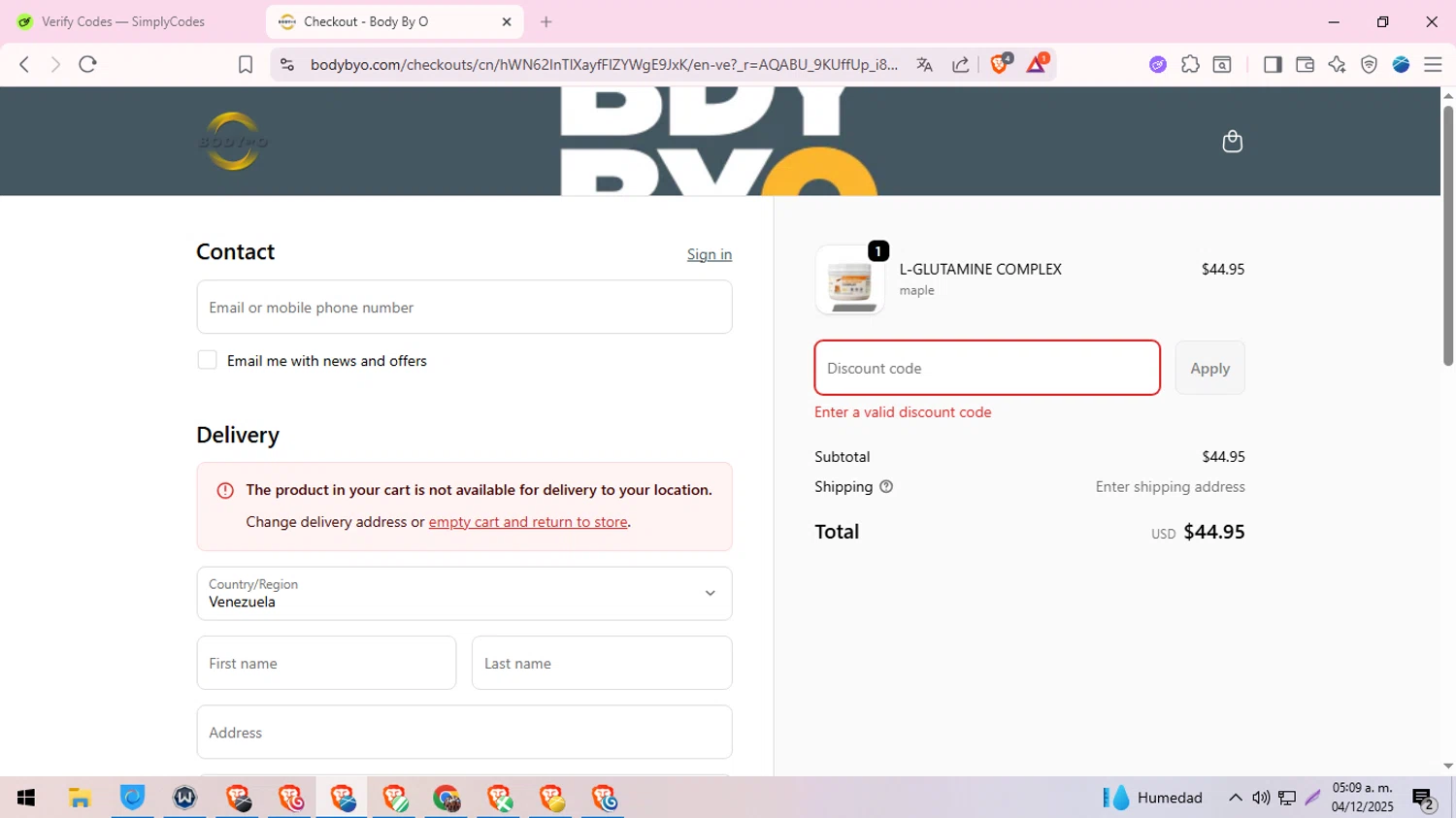The width and height of the screenshot is (1456, 818).
Task: View shopping cart bag icon
Action: pyautogui.click(x=1232, y=142)
